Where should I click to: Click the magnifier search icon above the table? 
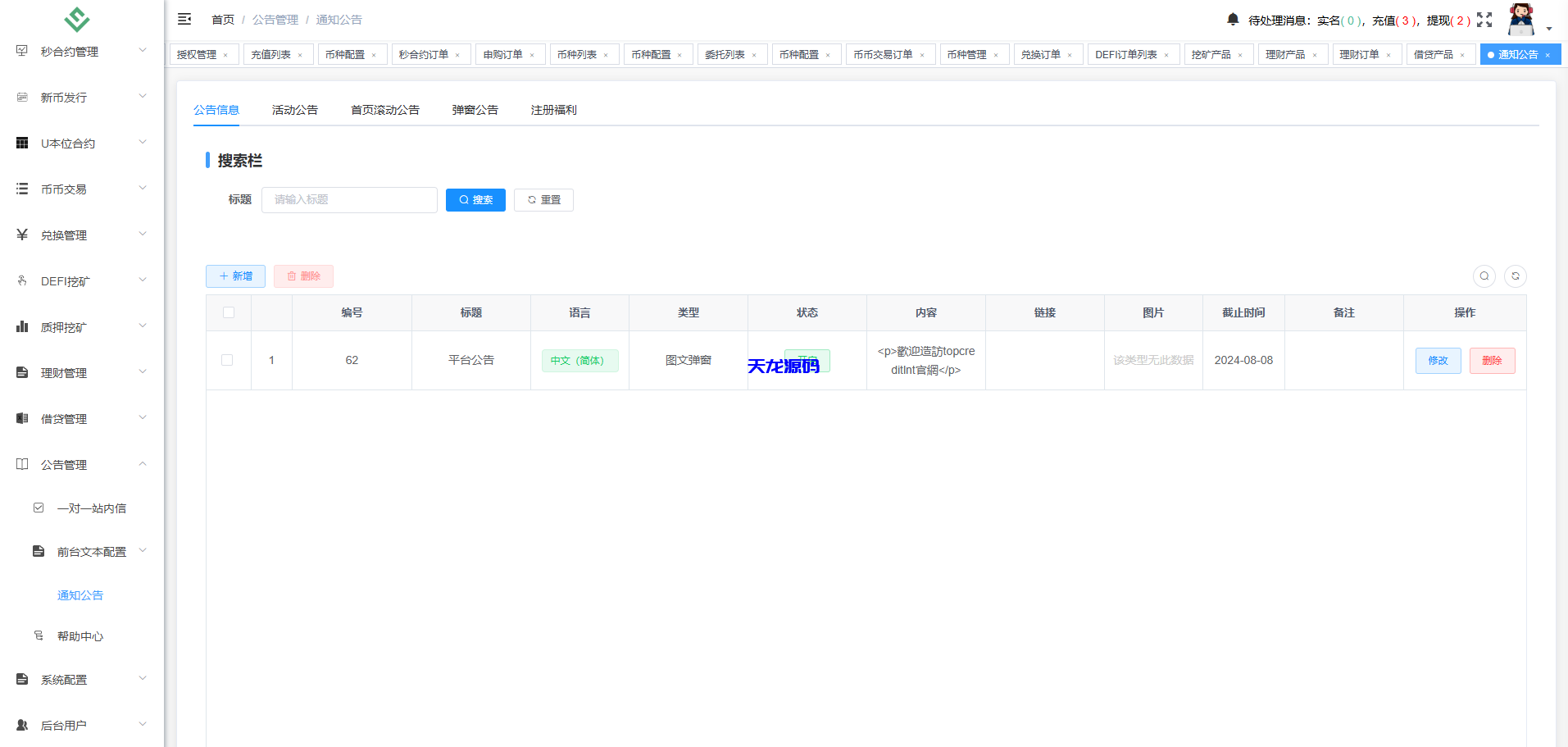coord(1484,276)
